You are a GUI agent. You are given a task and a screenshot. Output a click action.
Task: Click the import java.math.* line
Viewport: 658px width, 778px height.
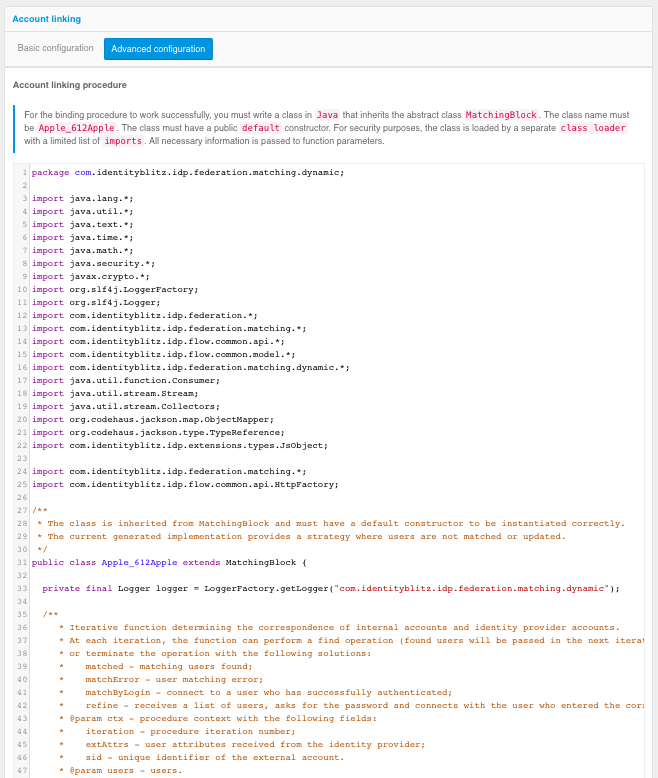point(83,251)
